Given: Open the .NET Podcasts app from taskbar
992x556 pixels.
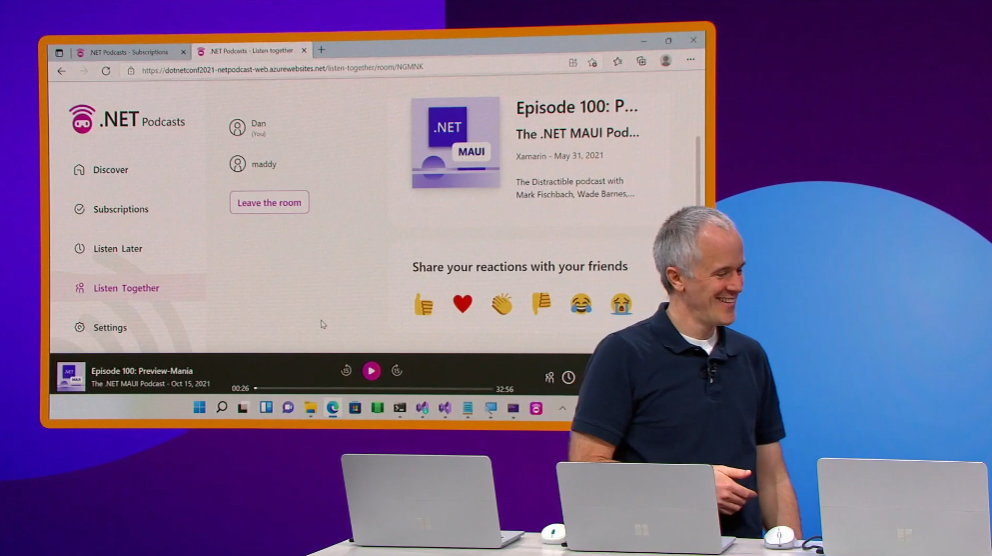Looking at the screenshot, I should (536, 409).
